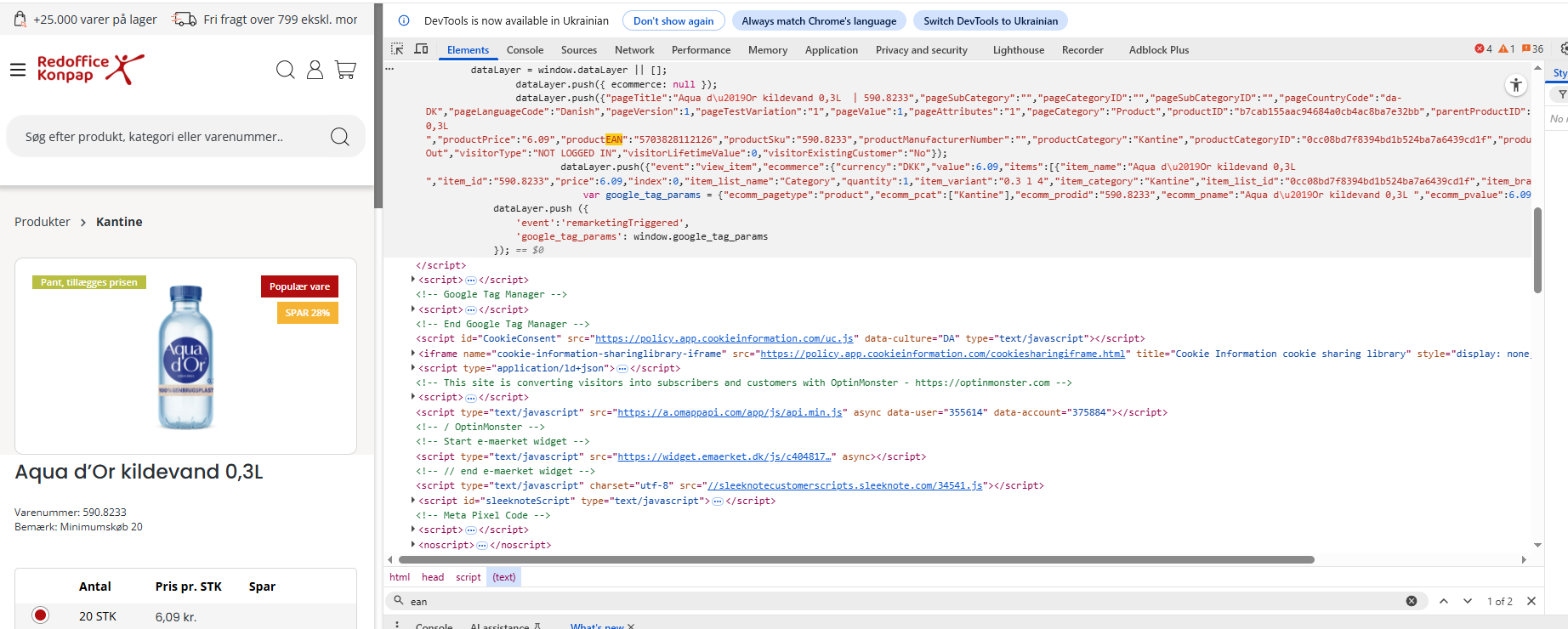
Task: Click the Kantine breadcrumb
Action: [x=119, y=222]
